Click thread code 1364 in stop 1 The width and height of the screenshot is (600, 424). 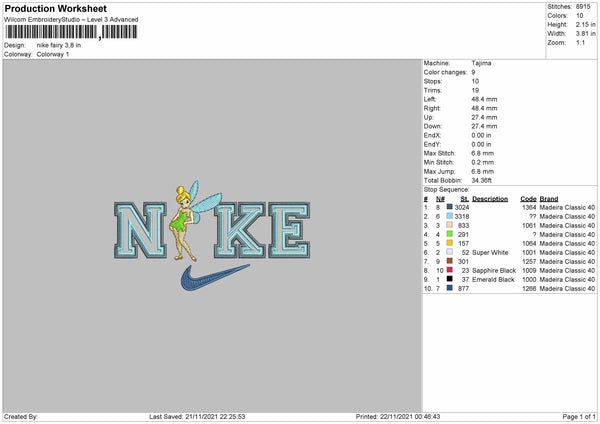(x=529, y=207)
